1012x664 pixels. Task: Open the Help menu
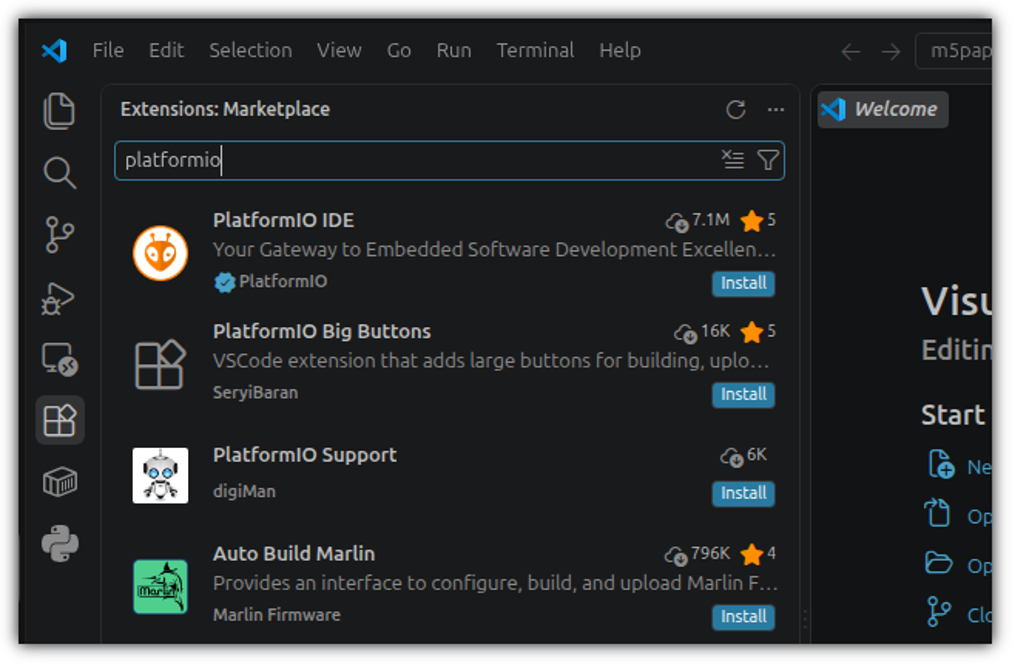point(620,50)
